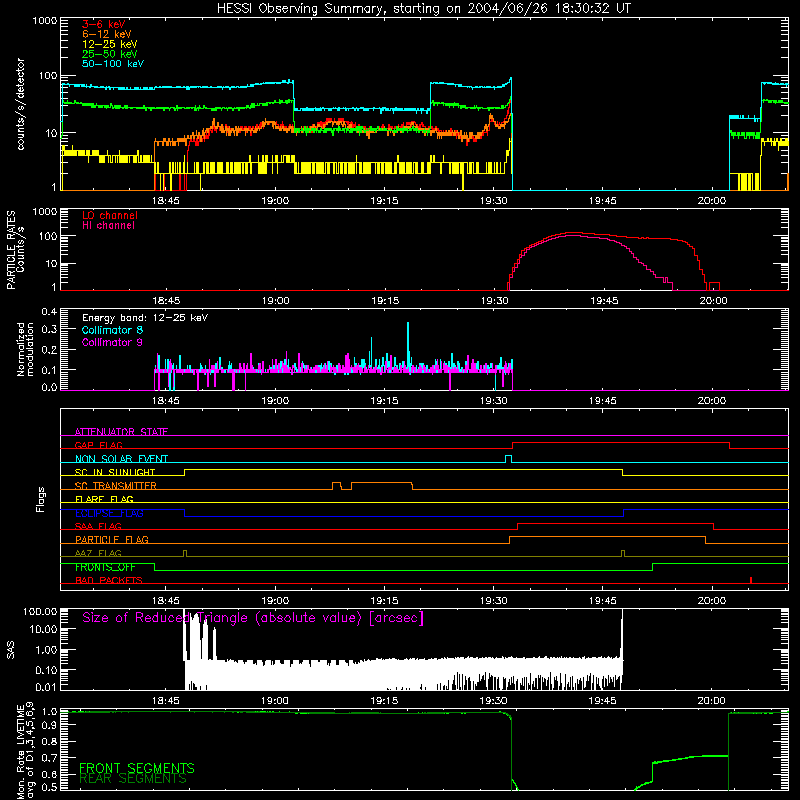
Task: Click the FRONT SEGMENTS legend entry
Action: coord(137,768)
